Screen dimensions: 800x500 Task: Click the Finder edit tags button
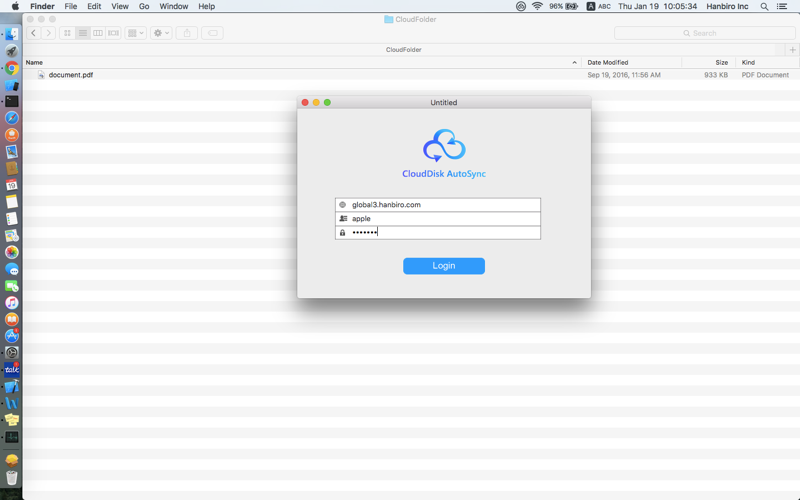click(x=212, y=33)
